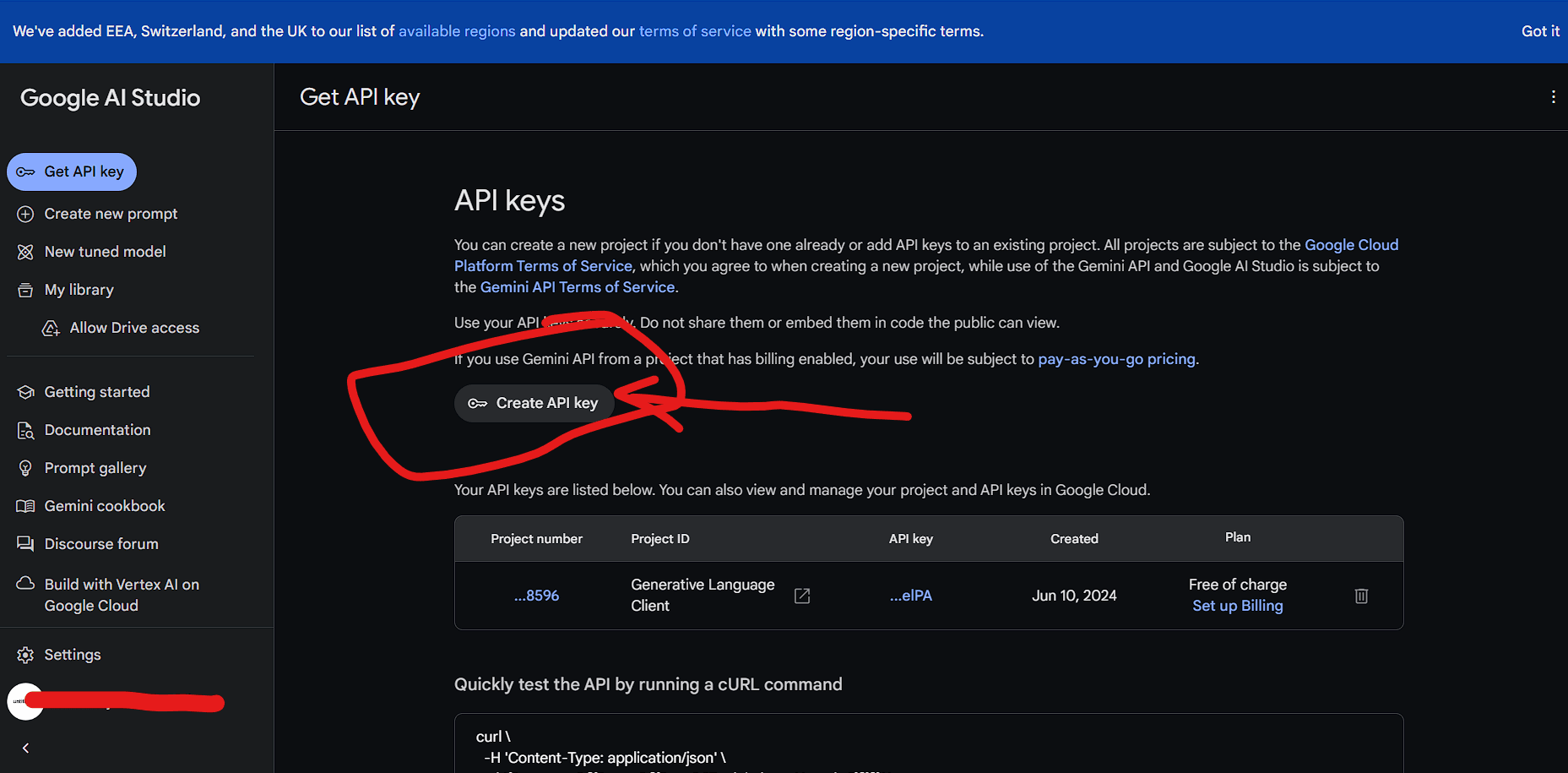Click the key icon inside Create API key button
The image size is (1568, 773).
pyautogui.click(x=478, y=404)
